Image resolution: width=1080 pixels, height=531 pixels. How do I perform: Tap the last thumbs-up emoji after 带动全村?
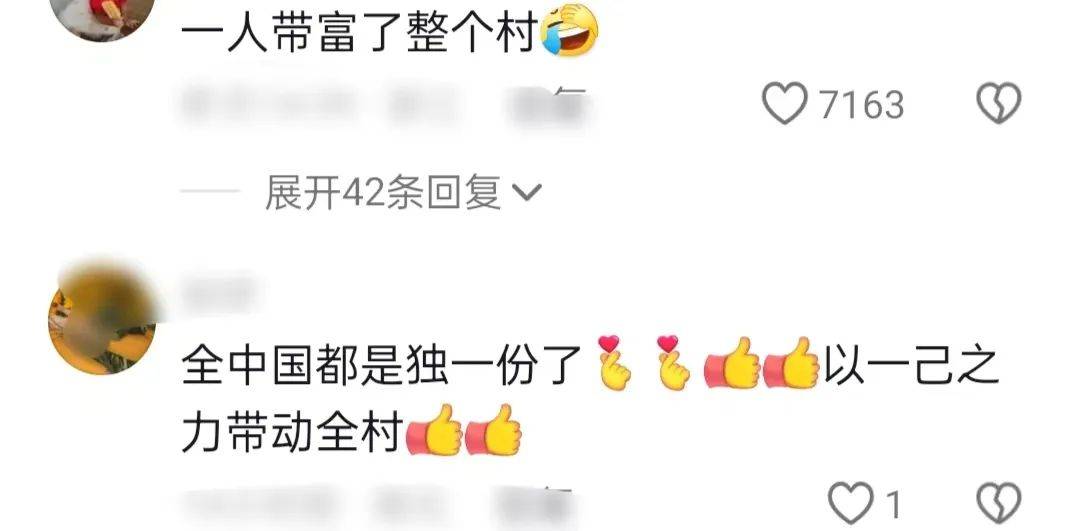click(x=493, y=430)
